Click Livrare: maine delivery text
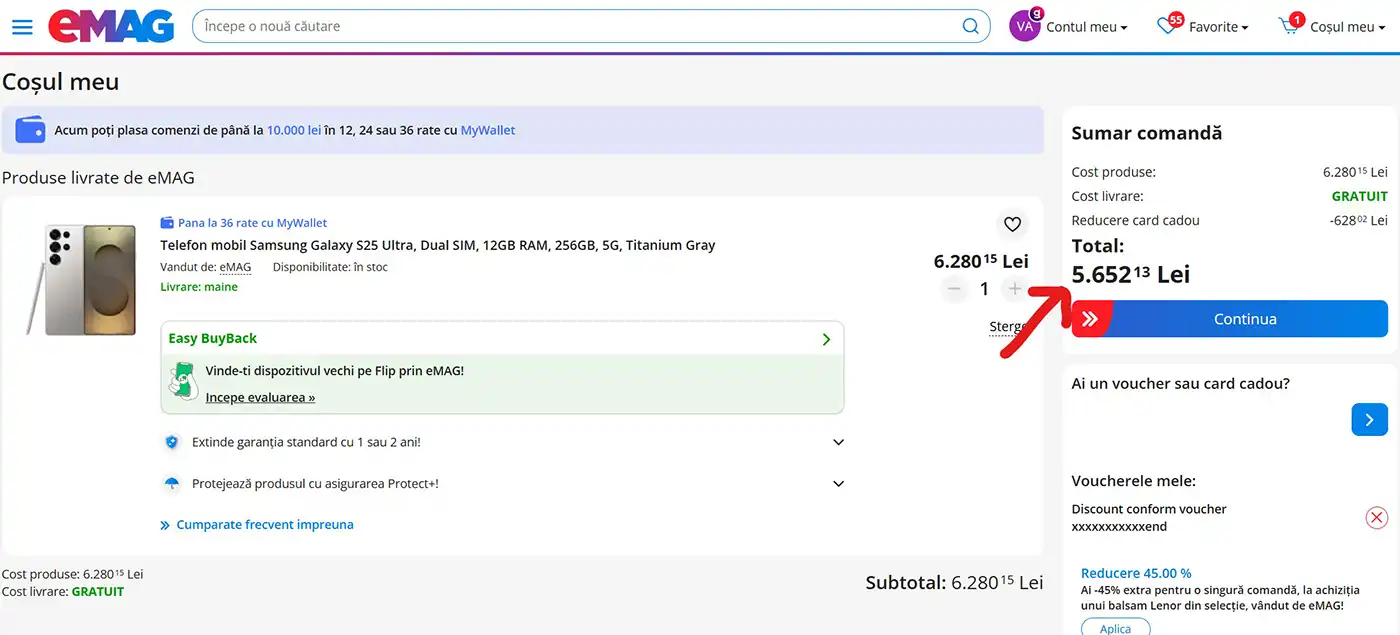 click(x=199, y=287)
